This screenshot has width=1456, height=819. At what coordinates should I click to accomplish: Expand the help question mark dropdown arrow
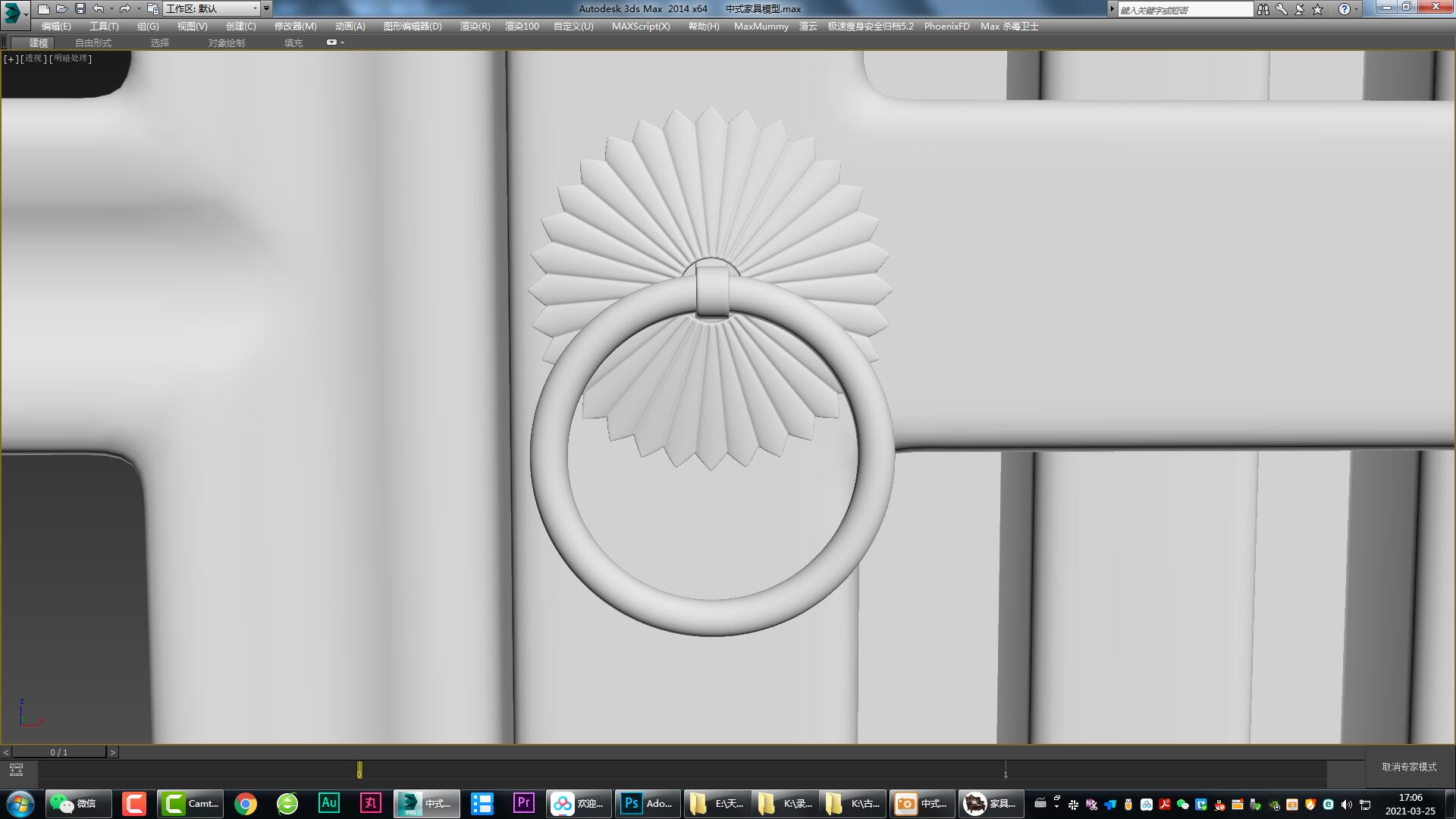(x=1357, y=9)
